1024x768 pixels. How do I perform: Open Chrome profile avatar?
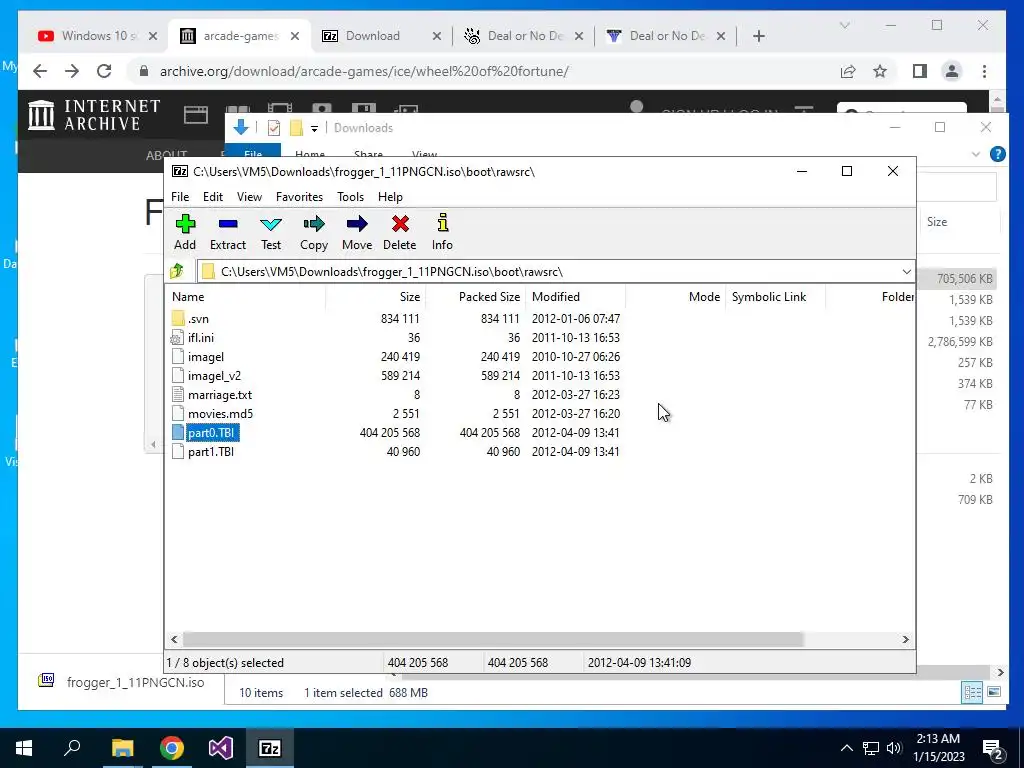click(952, 71)
